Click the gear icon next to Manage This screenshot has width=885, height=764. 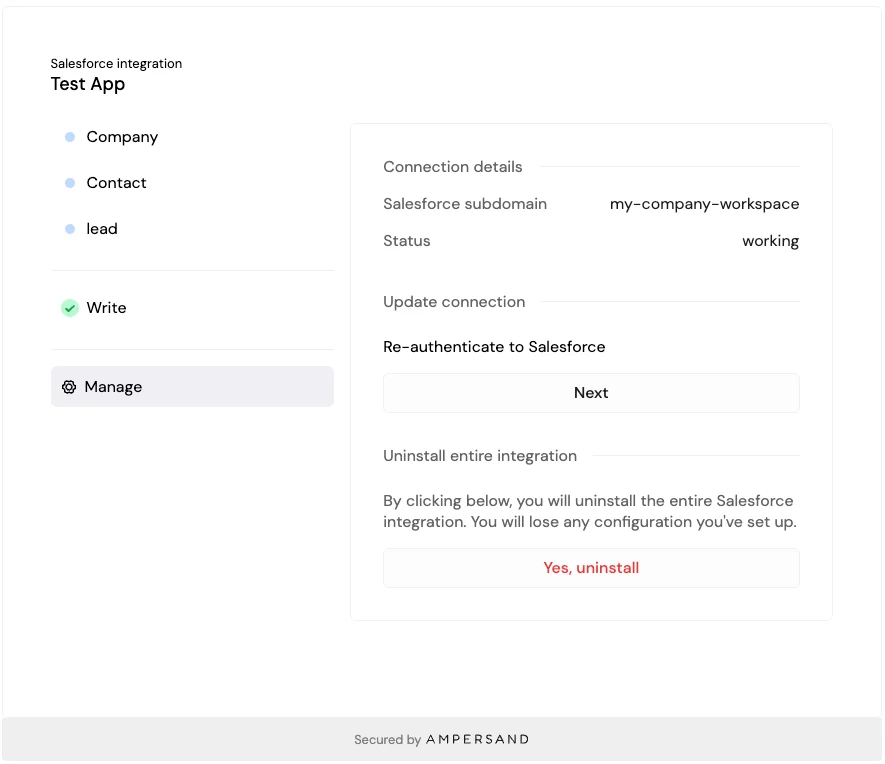pos(69,387)
